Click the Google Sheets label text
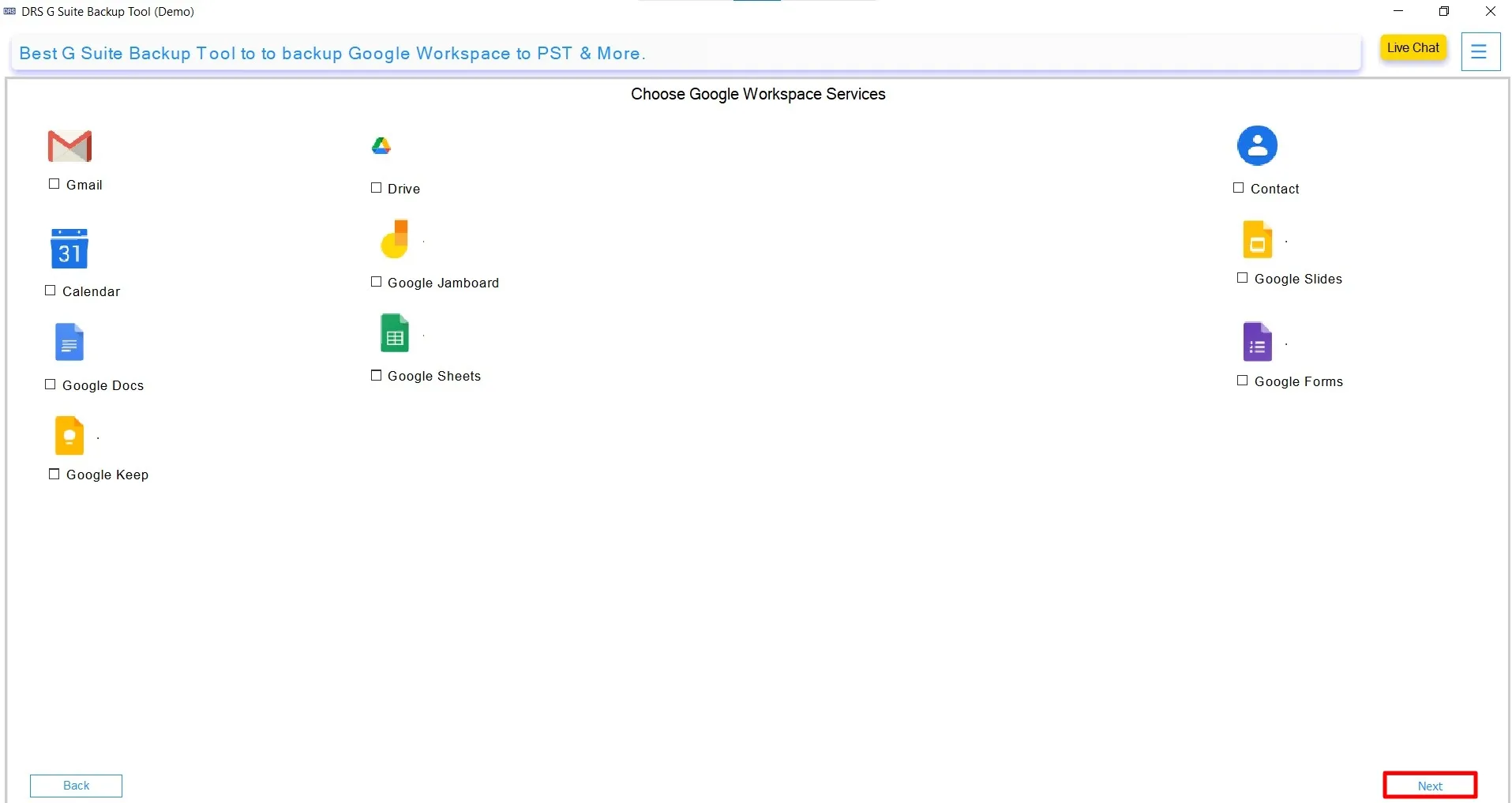The width and height of the screenshot is (1512, 803). click(x=434, y=376)
